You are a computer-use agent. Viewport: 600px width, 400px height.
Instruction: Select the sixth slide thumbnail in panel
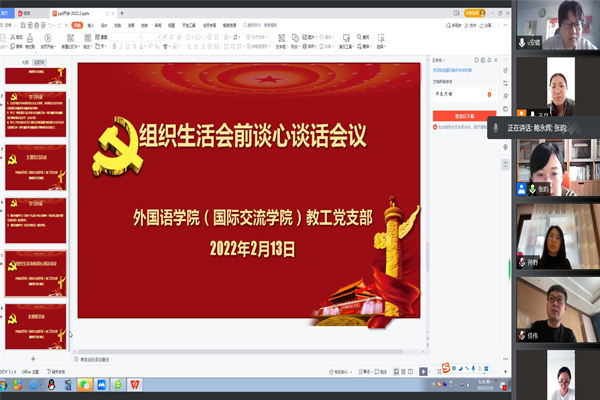click(36, 327)
